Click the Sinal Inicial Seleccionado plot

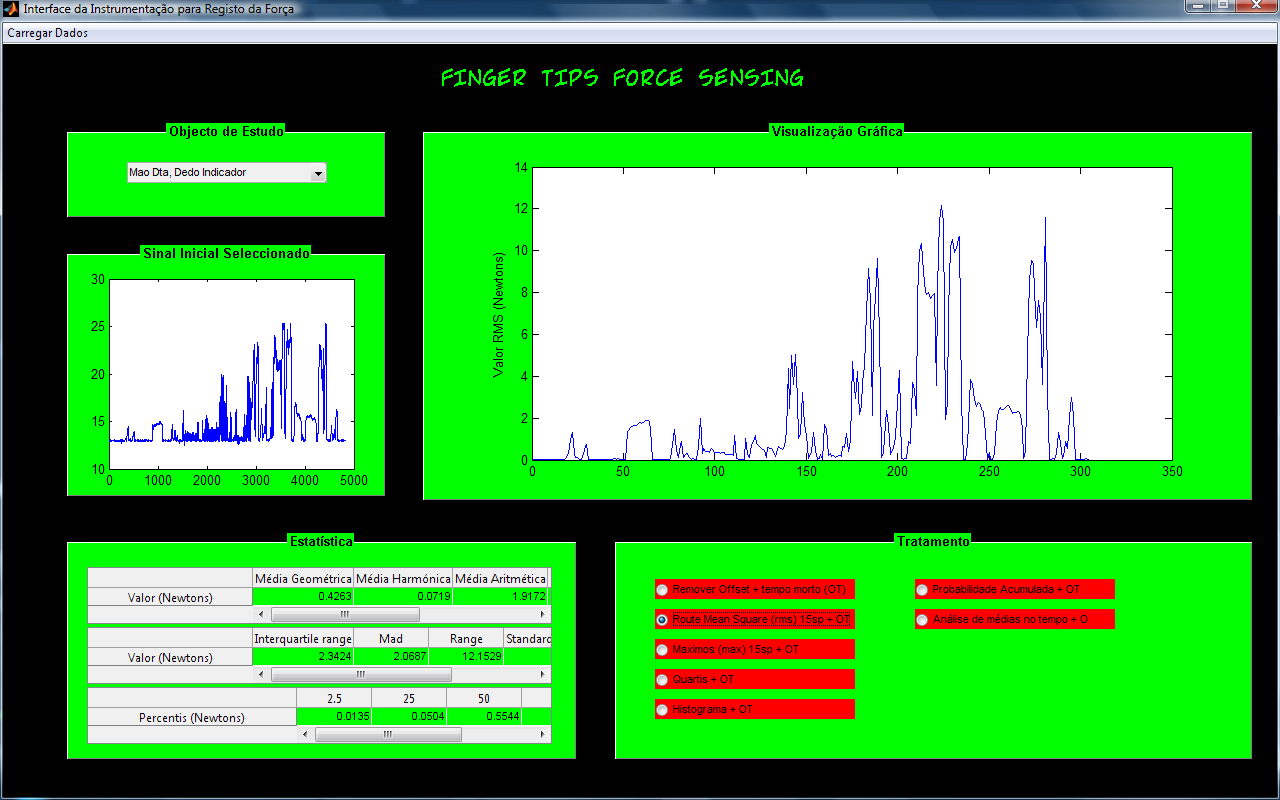[x=232, y=374]
